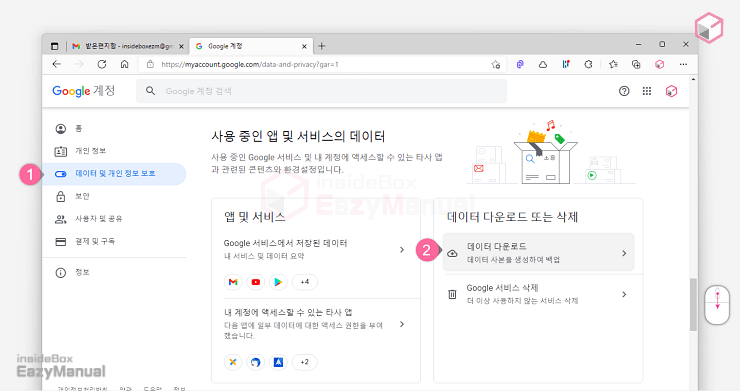Image resolution: width=740 pixels, height=391 pixels.
Task: Reload the page with Refresh icon
Action: (102, 64)
